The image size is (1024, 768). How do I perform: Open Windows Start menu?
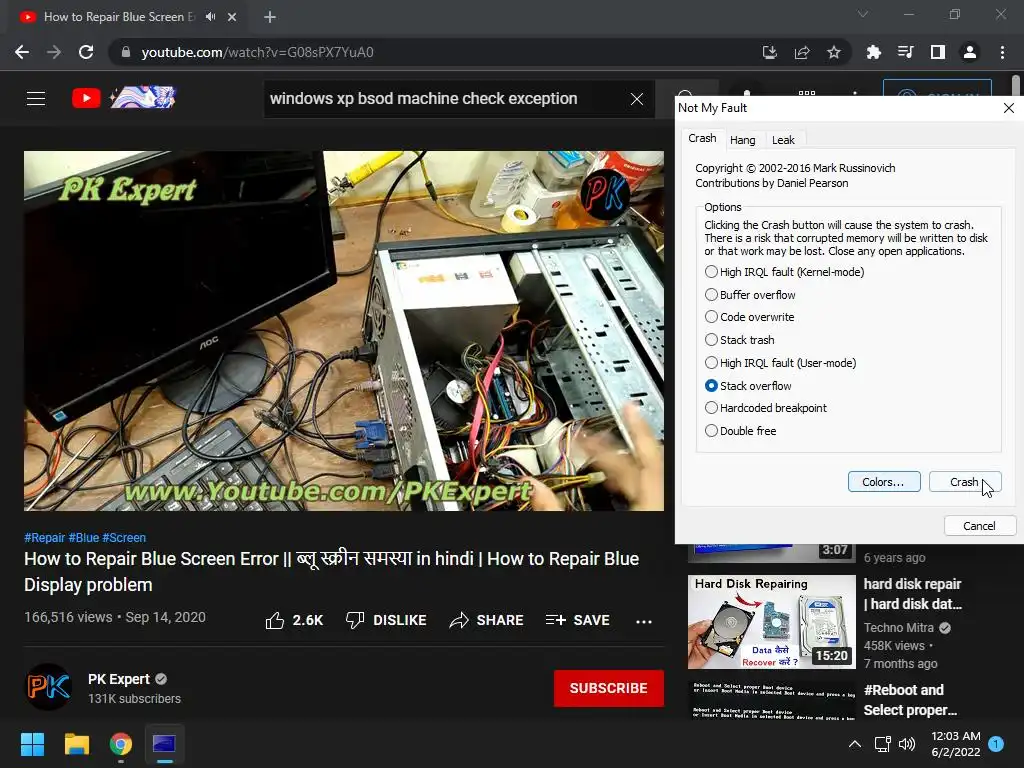32,744
